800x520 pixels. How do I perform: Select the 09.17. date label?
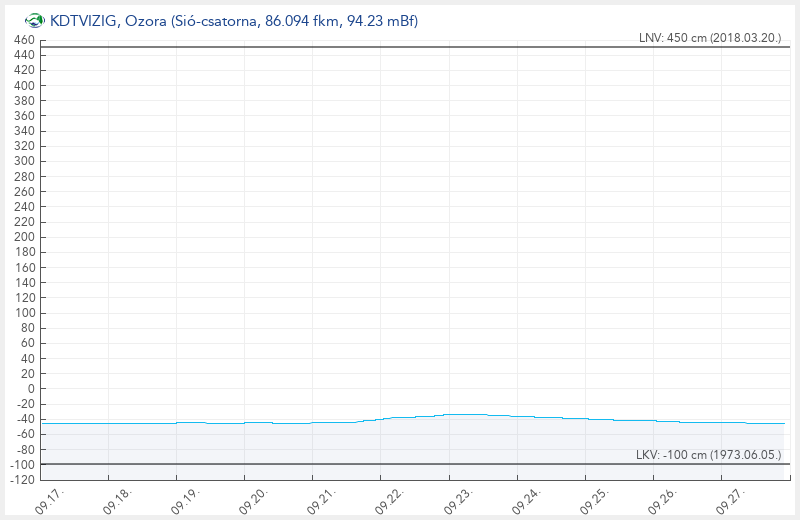(x=49, y=500)
